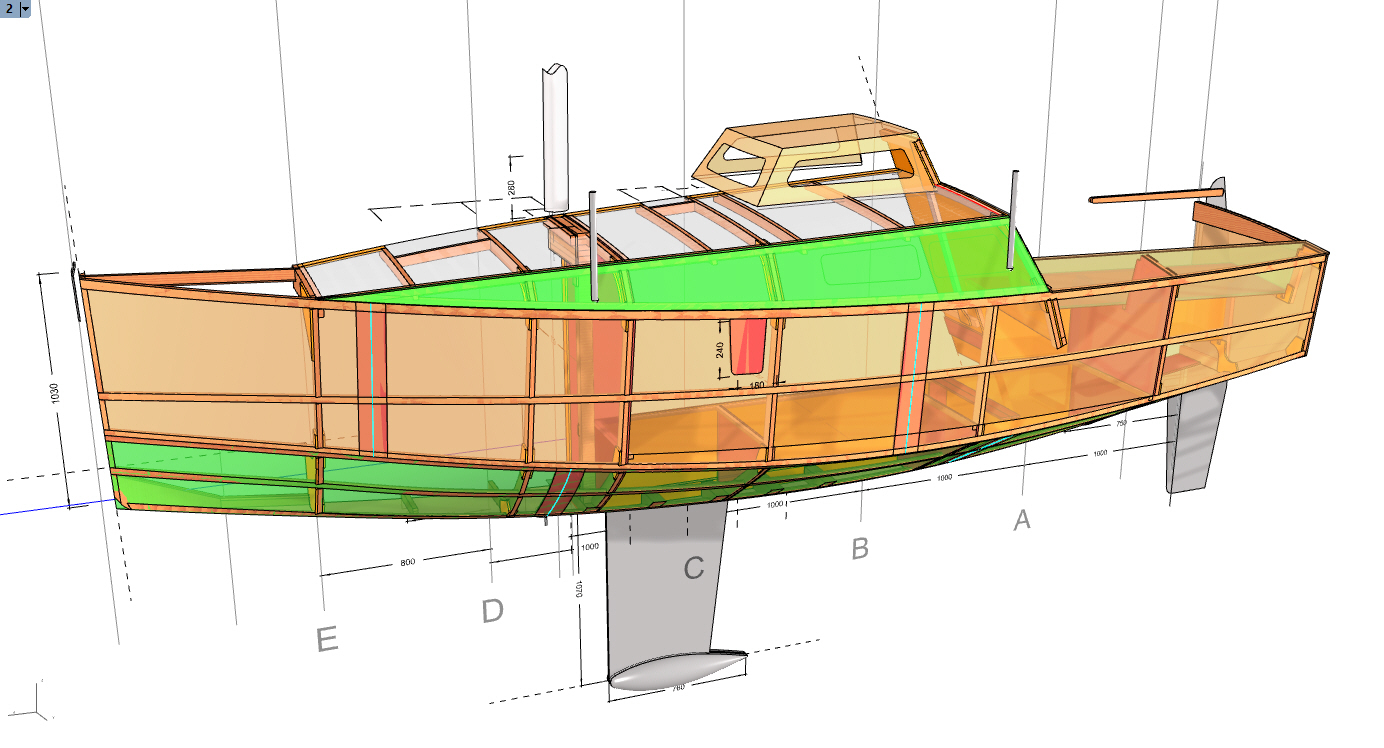Select station label "B"
This screenshot has height=748, width=1384.
pos(859,548)
